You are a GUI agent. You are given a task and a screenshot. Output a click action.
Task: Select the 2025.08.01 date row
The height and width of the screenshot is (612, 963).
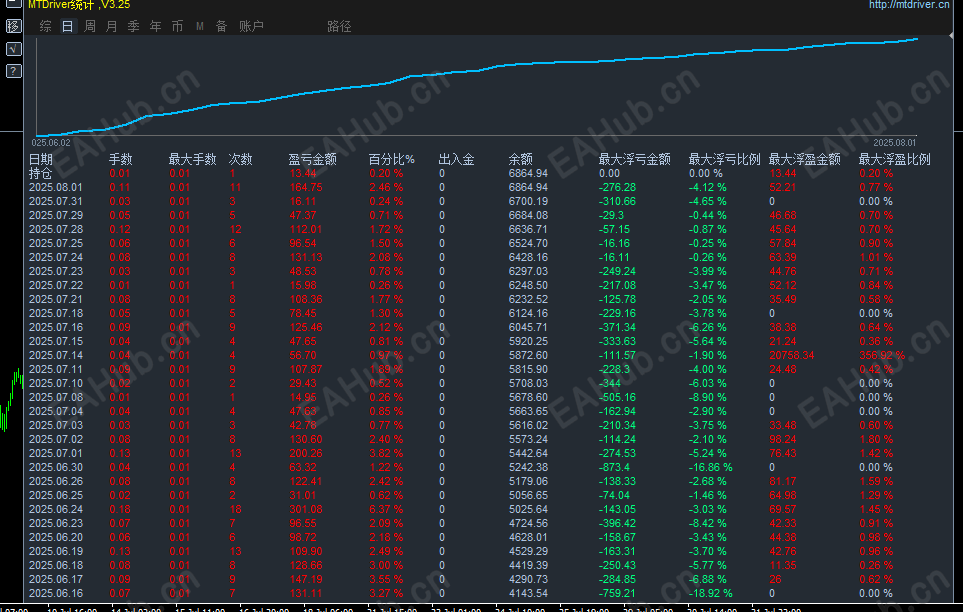(x=55, y=187)
